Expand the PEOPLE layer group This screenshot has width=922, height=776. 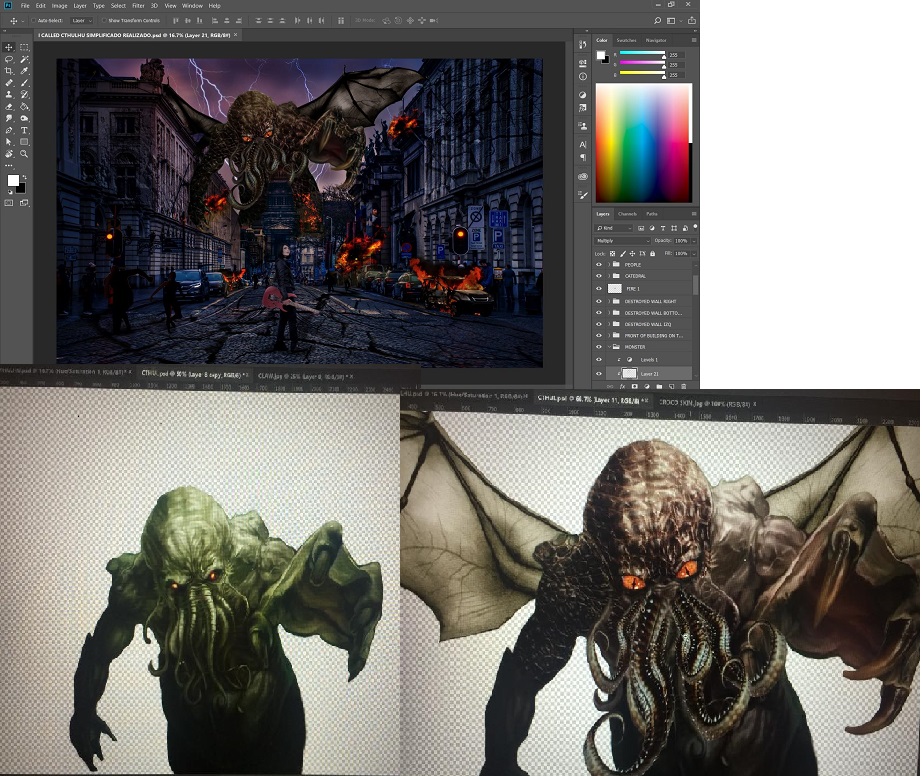609,265
